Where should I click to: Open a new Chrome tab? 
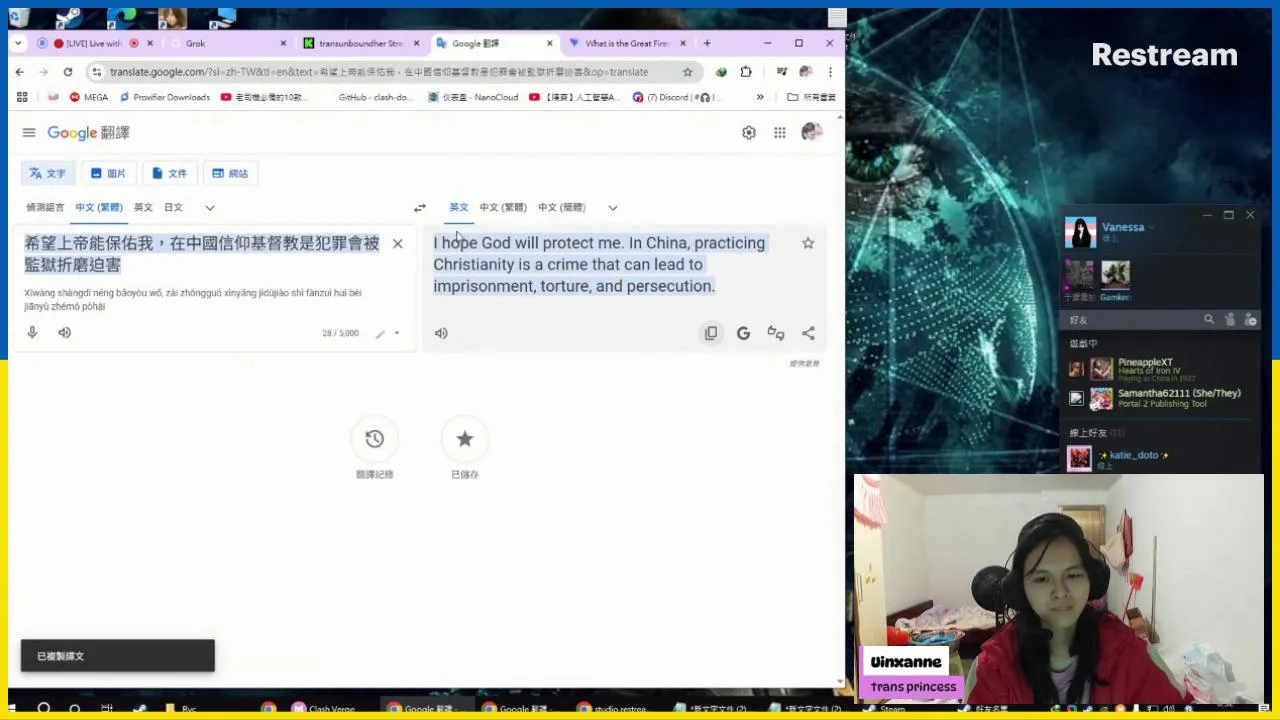(x=707, y=44)
